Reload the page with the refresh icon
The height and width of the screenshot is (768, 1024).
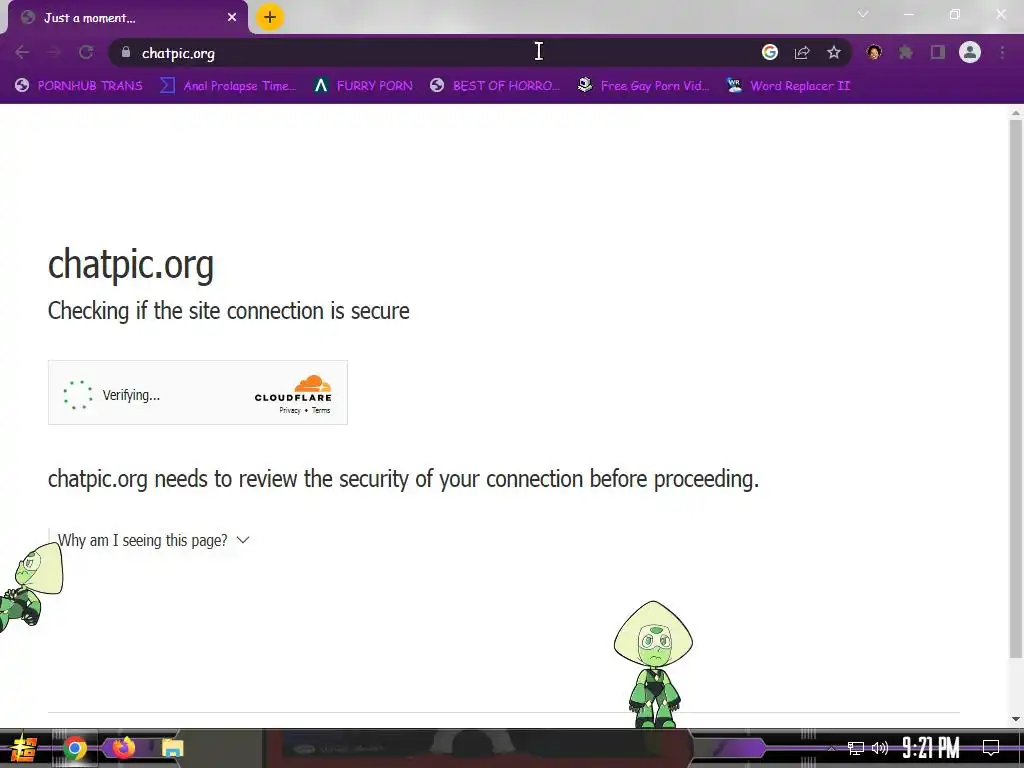click(x=86, y=52)
